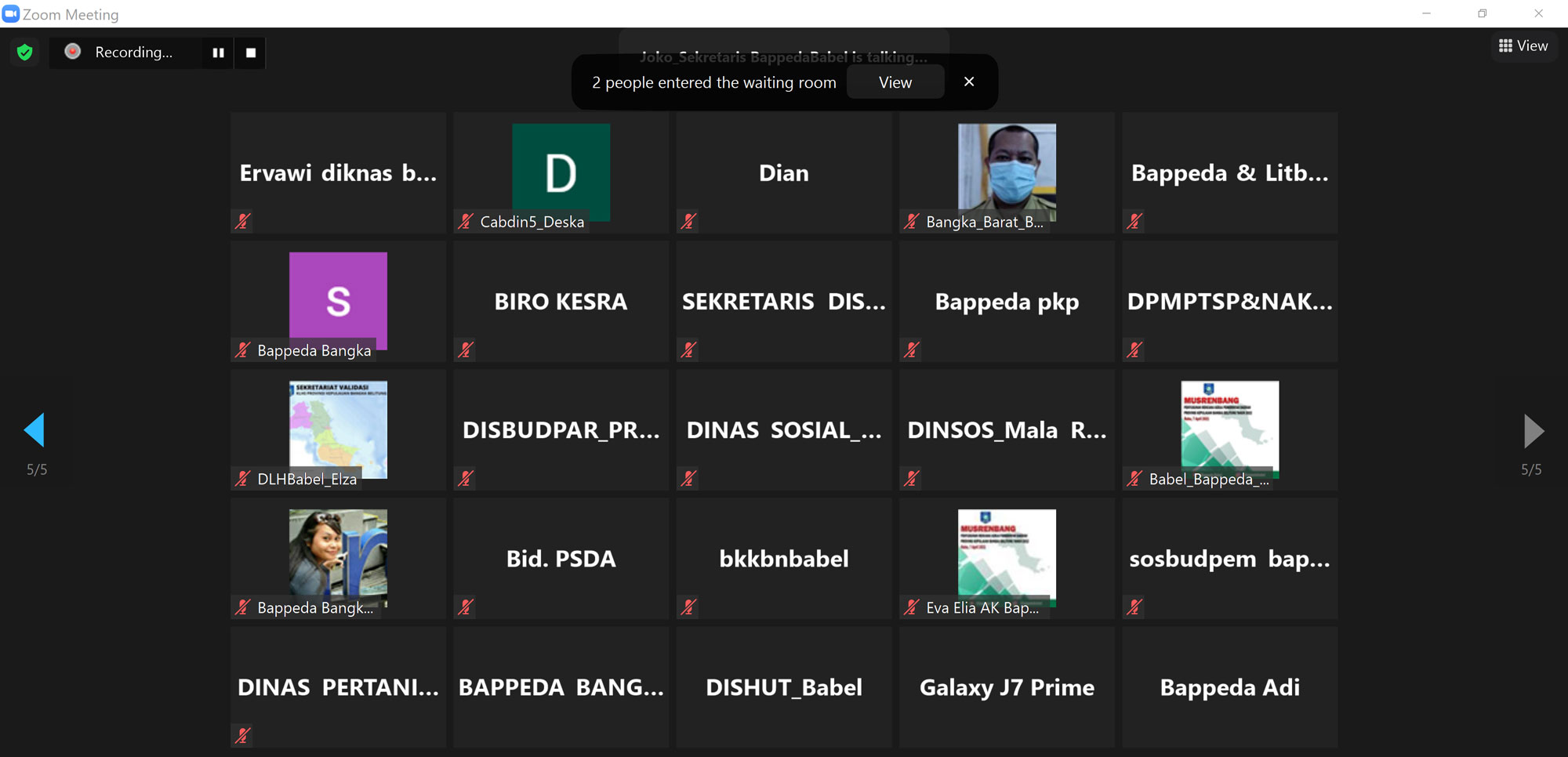Viewport: 1568px width, 757px height.
Task: Click muted mic icon on Dian tile
Action: 688,222
